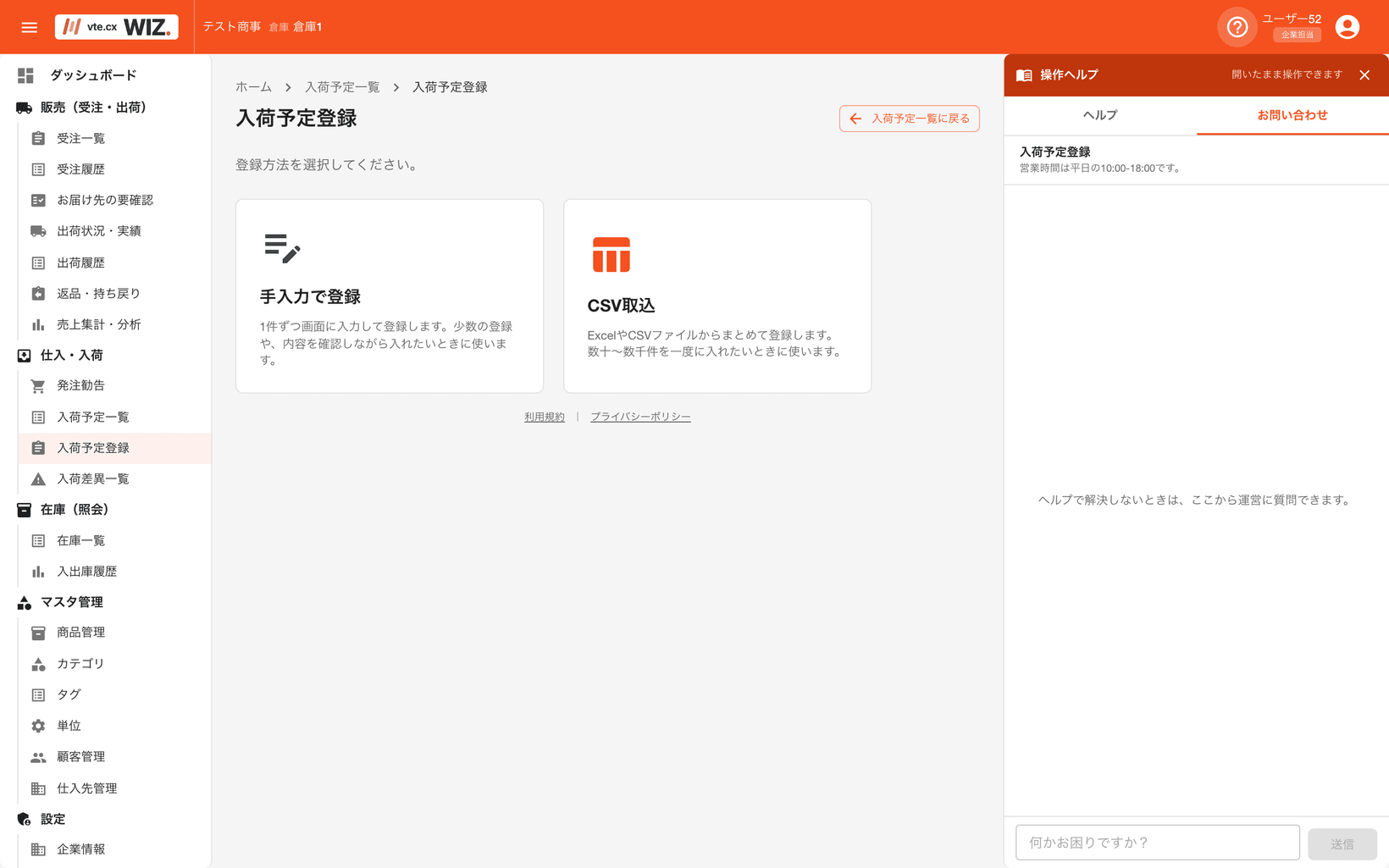
Task: Click the vte.cx WIZ logo
Action: click(x=117, y=27)
